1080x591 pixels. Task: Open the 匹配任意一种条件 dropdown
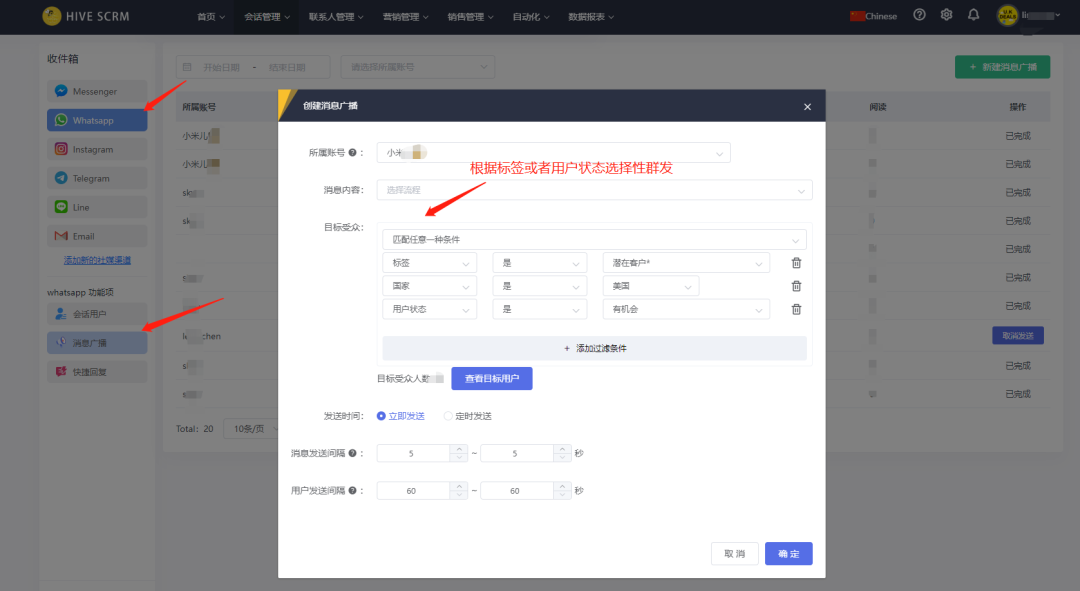594,239
